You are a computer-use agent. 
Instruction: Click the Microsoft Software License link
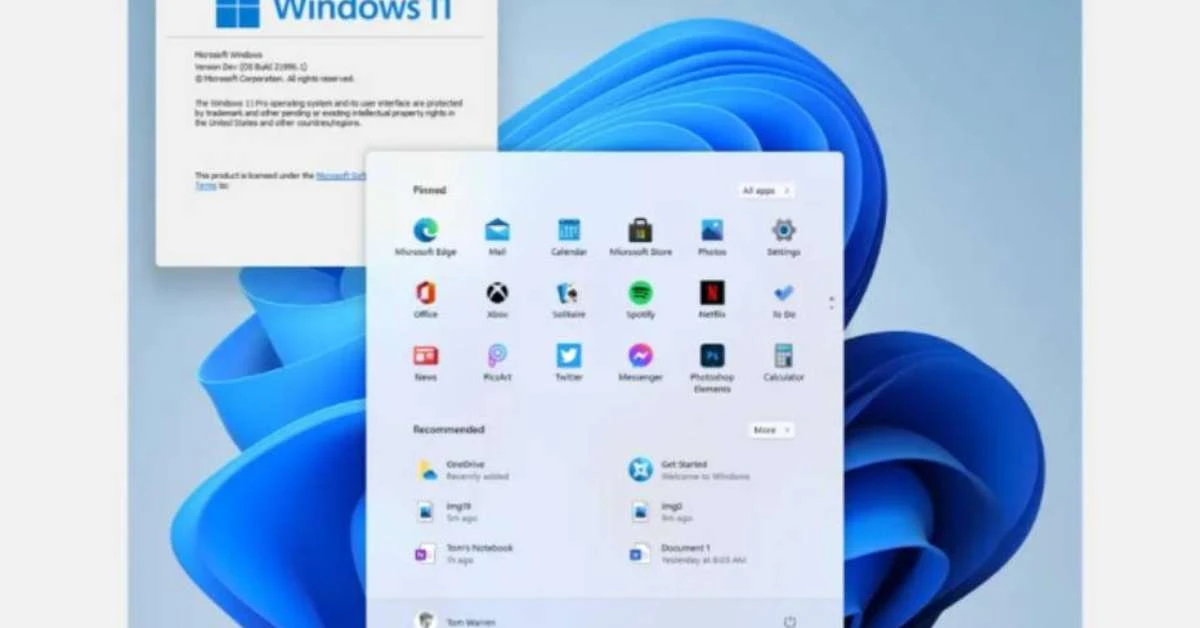click(340, 175)
